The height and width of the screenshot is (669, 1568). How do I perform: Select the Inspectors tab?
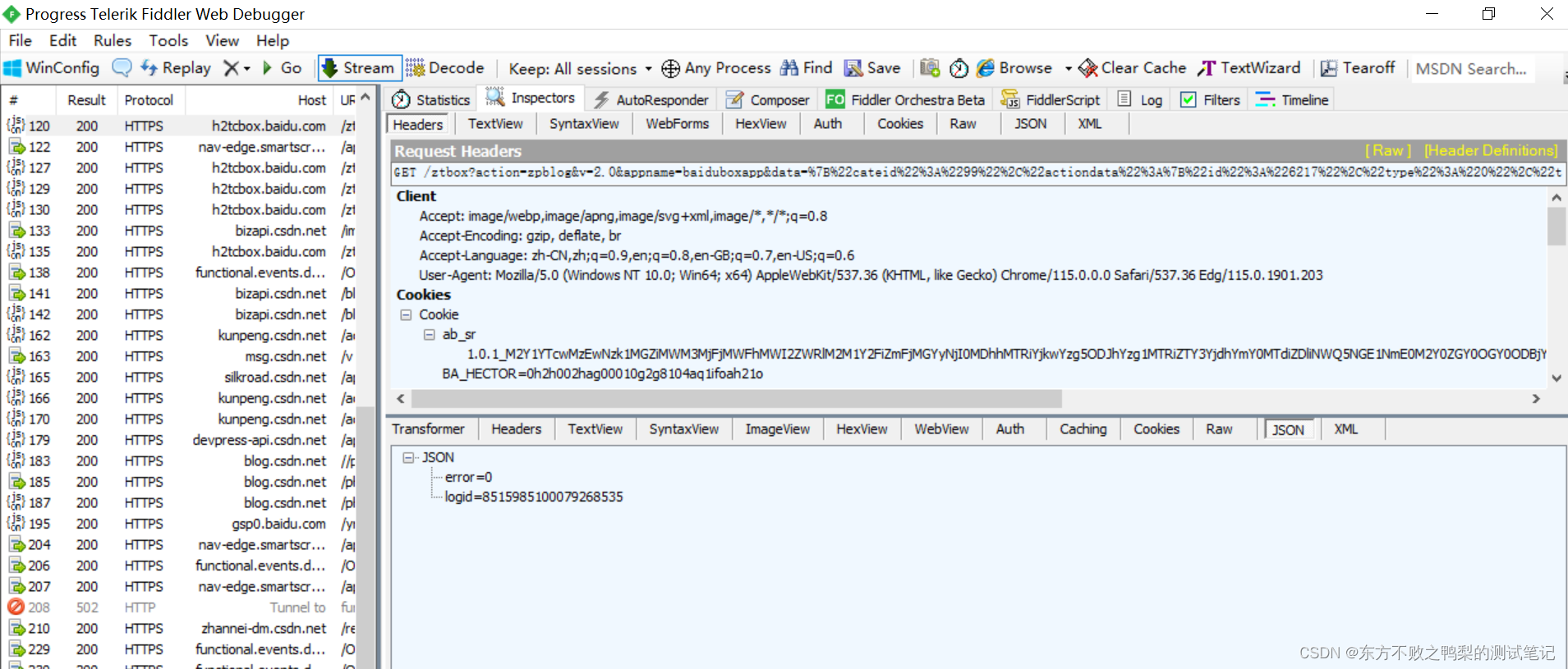pyautogui.click(x=531, y=98)
